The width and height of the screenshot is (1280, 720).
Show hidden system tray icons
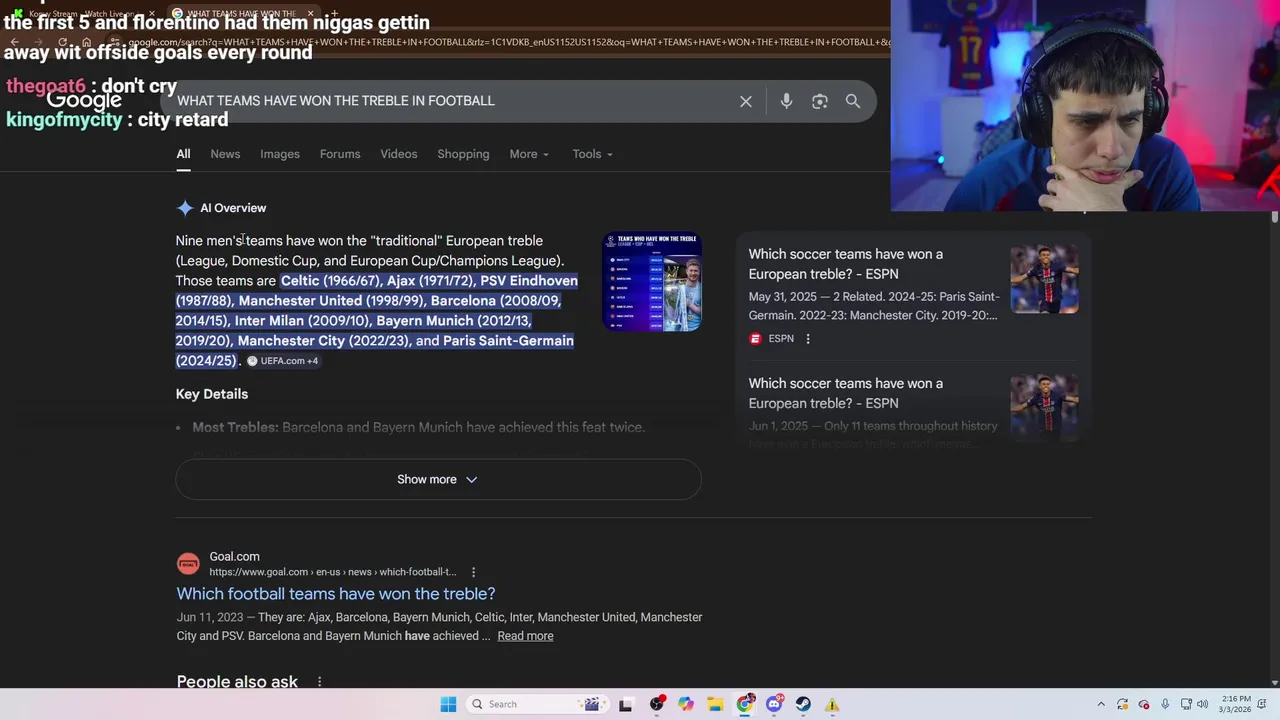(1101, 704)
